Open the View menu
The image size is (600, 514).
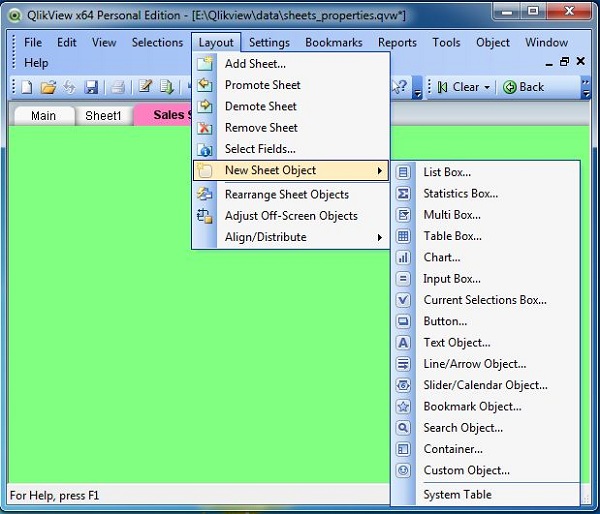point(104,42)
